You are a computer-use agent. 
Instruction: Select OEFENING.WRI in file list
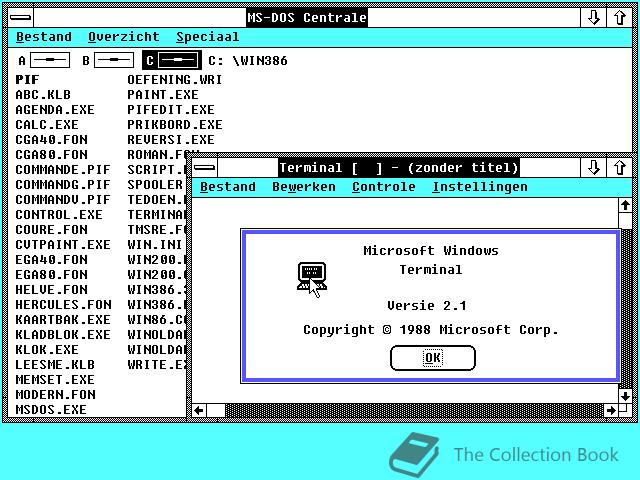pyautogui.click(x=175, y=80)
